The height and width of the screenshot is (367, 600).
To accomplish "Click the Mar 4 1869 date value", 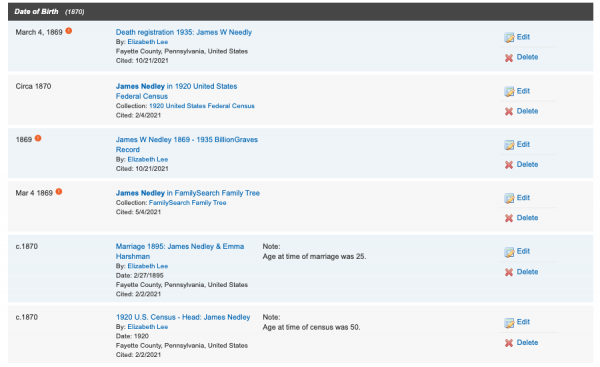I will [x=34, y=193].
